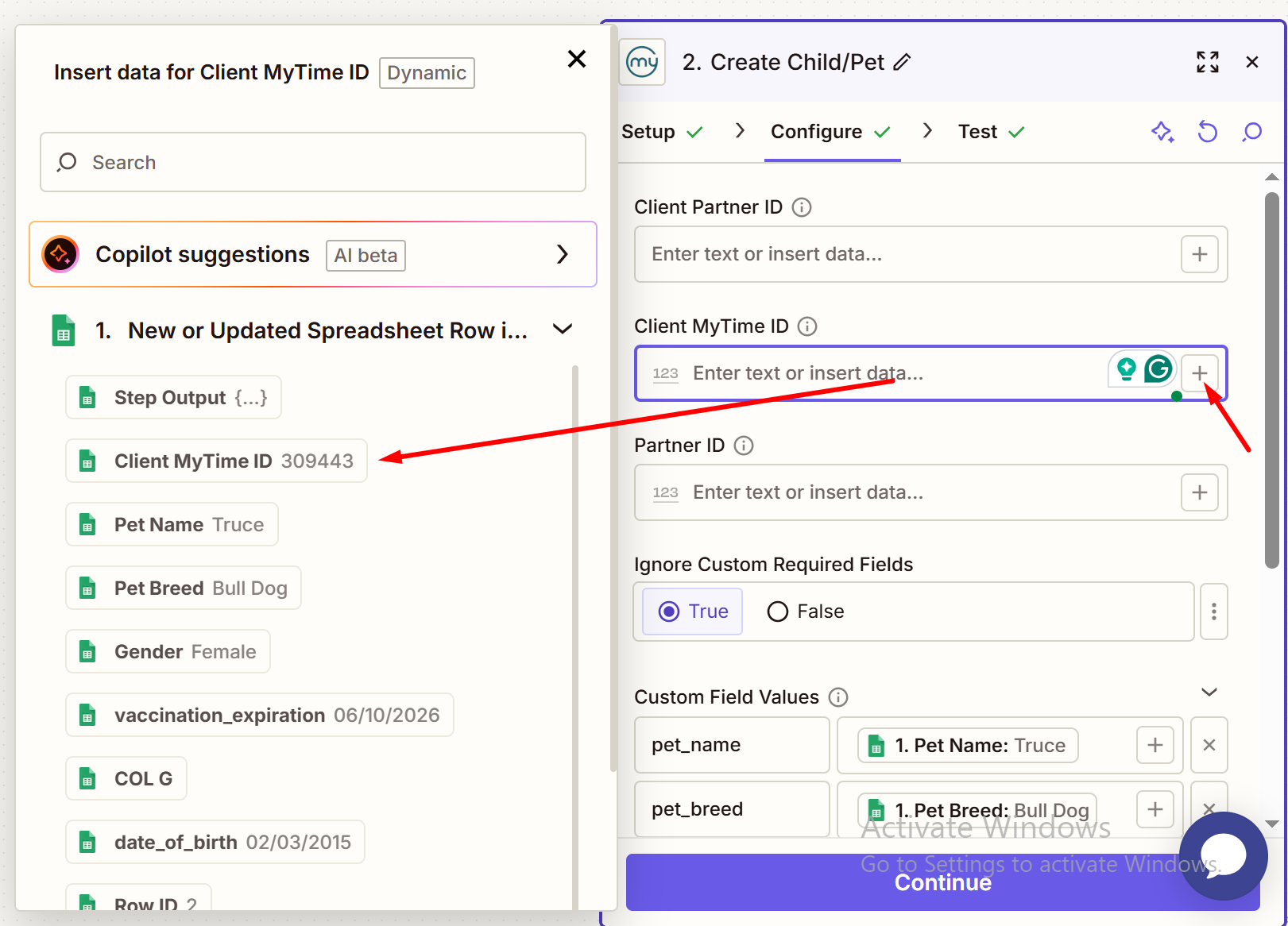Switch to the Configure tab
The image size is (1288, 926).
831,132
